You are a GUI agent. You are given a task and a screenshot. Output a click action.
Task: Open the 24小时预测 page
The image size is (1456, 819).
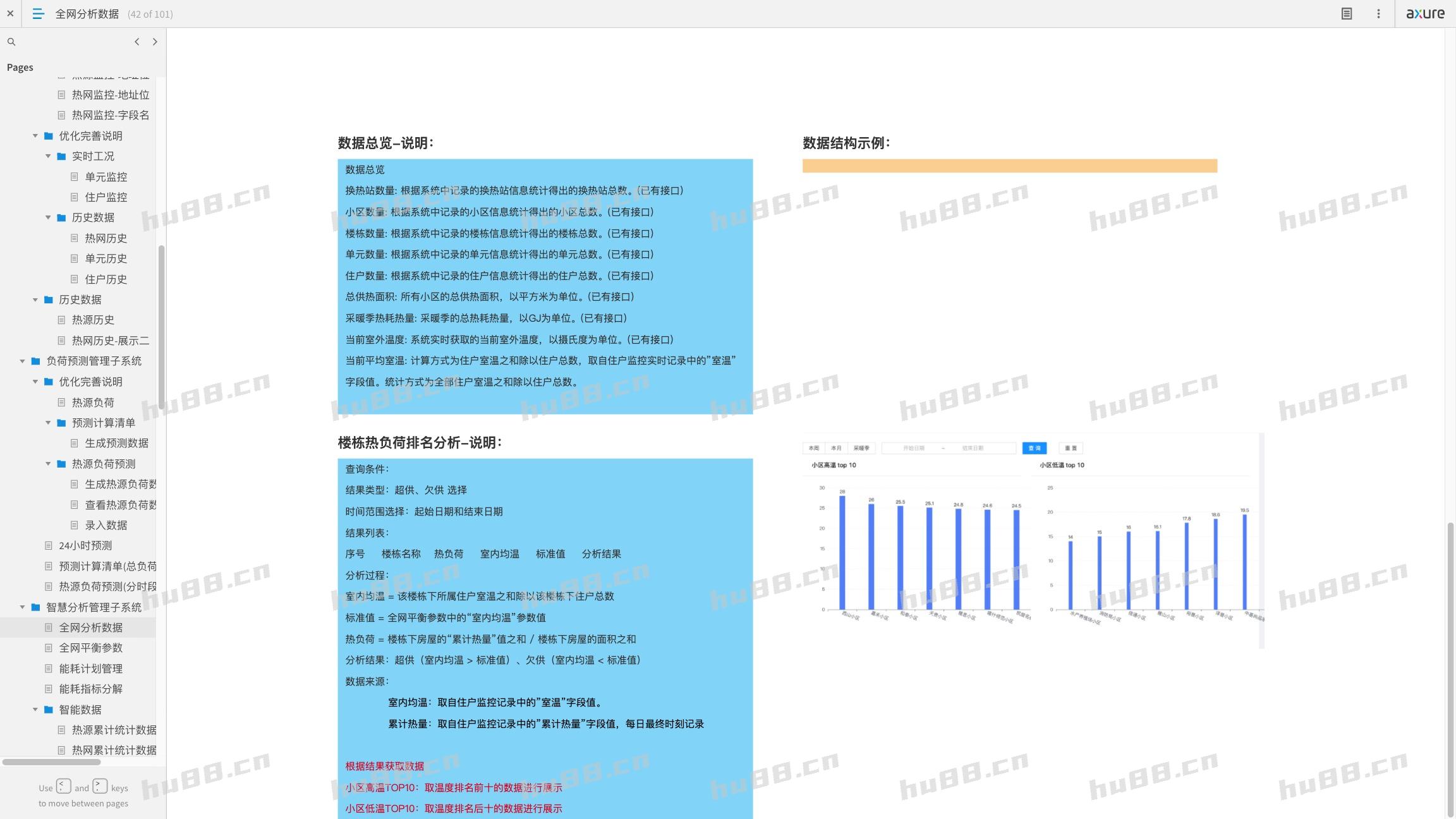(x=85, y=545)
